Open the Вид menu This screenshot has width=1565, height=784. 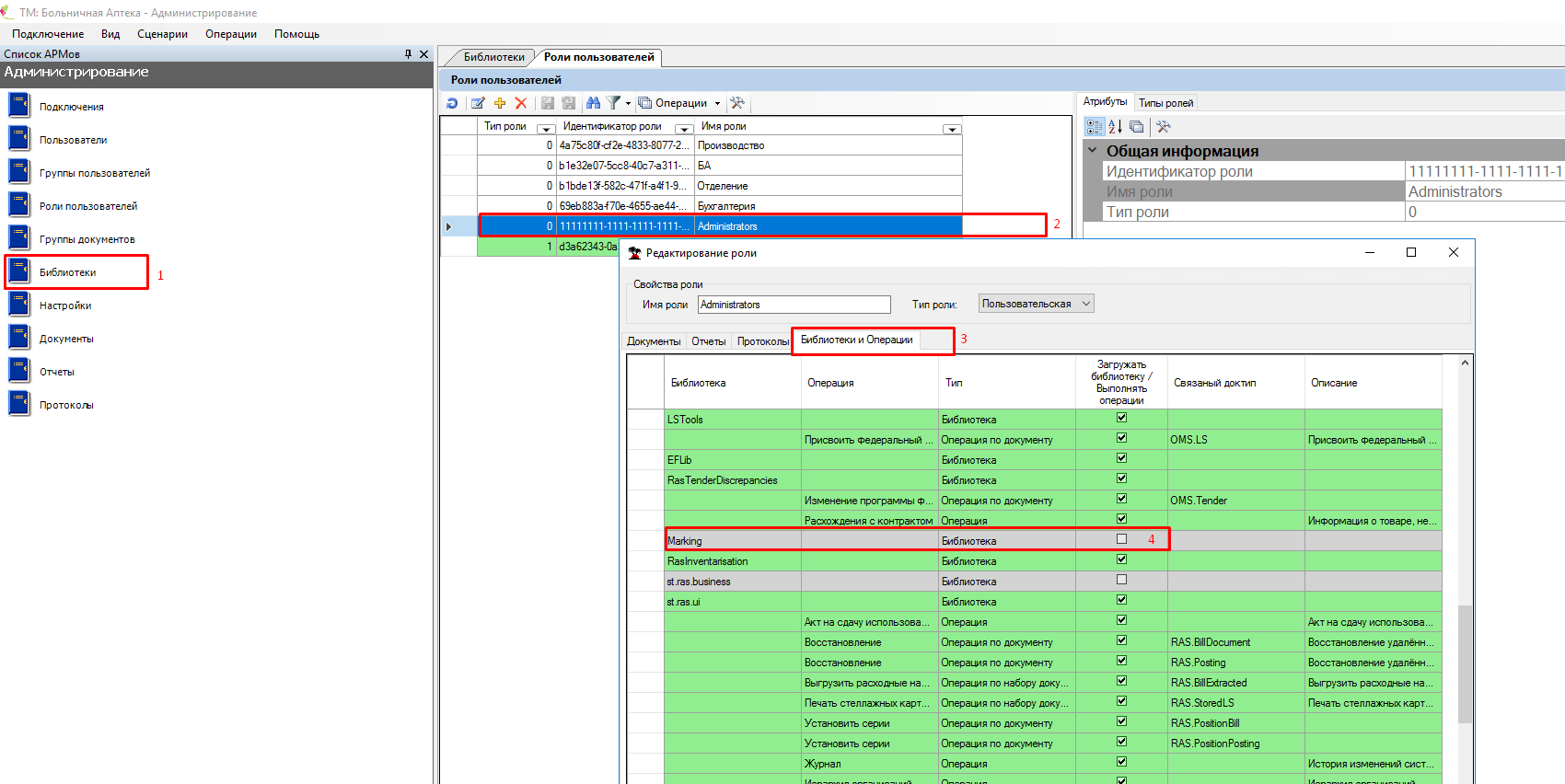[110, 34]
